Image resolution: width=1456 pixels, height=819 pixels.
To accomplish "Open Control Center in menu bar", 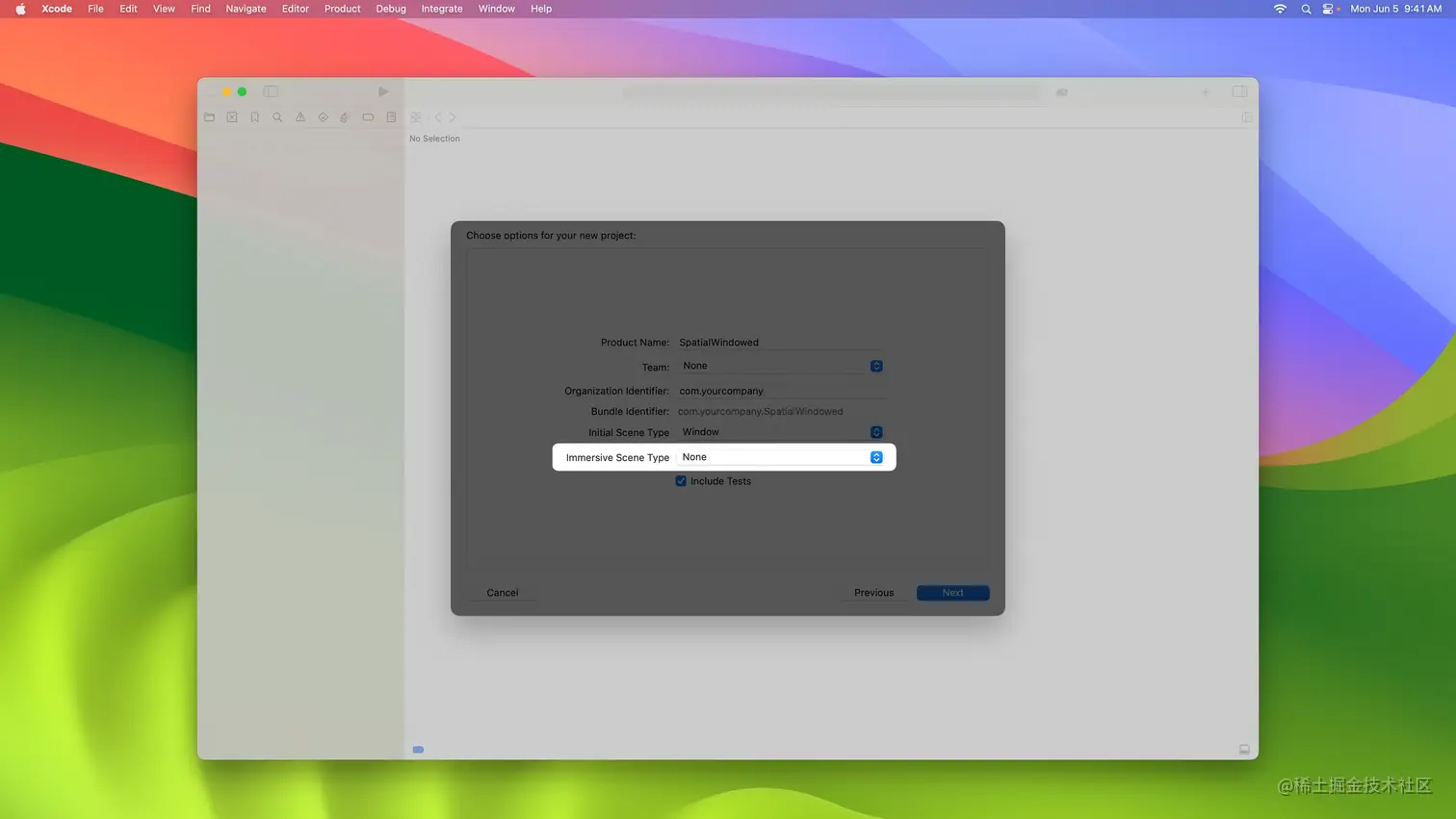I will (x=1329, y=9).
